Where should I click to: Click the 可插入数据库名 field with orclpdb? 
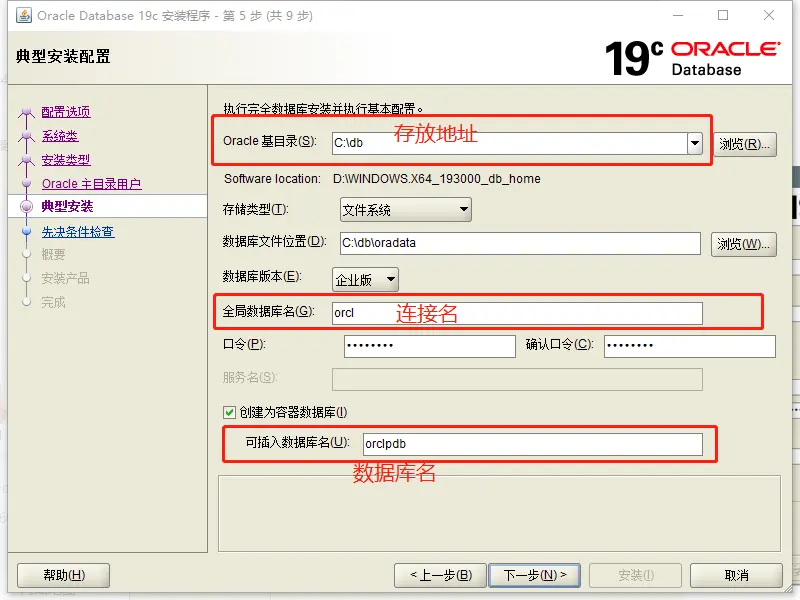[x=533, y=444]
